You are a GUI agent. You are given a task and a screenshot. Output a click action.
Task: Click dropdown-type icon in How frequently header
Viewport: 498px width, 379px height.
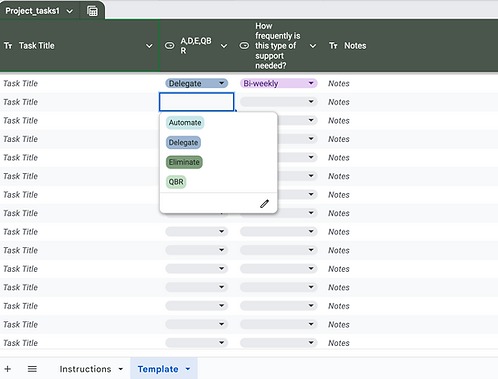(244, 46)
